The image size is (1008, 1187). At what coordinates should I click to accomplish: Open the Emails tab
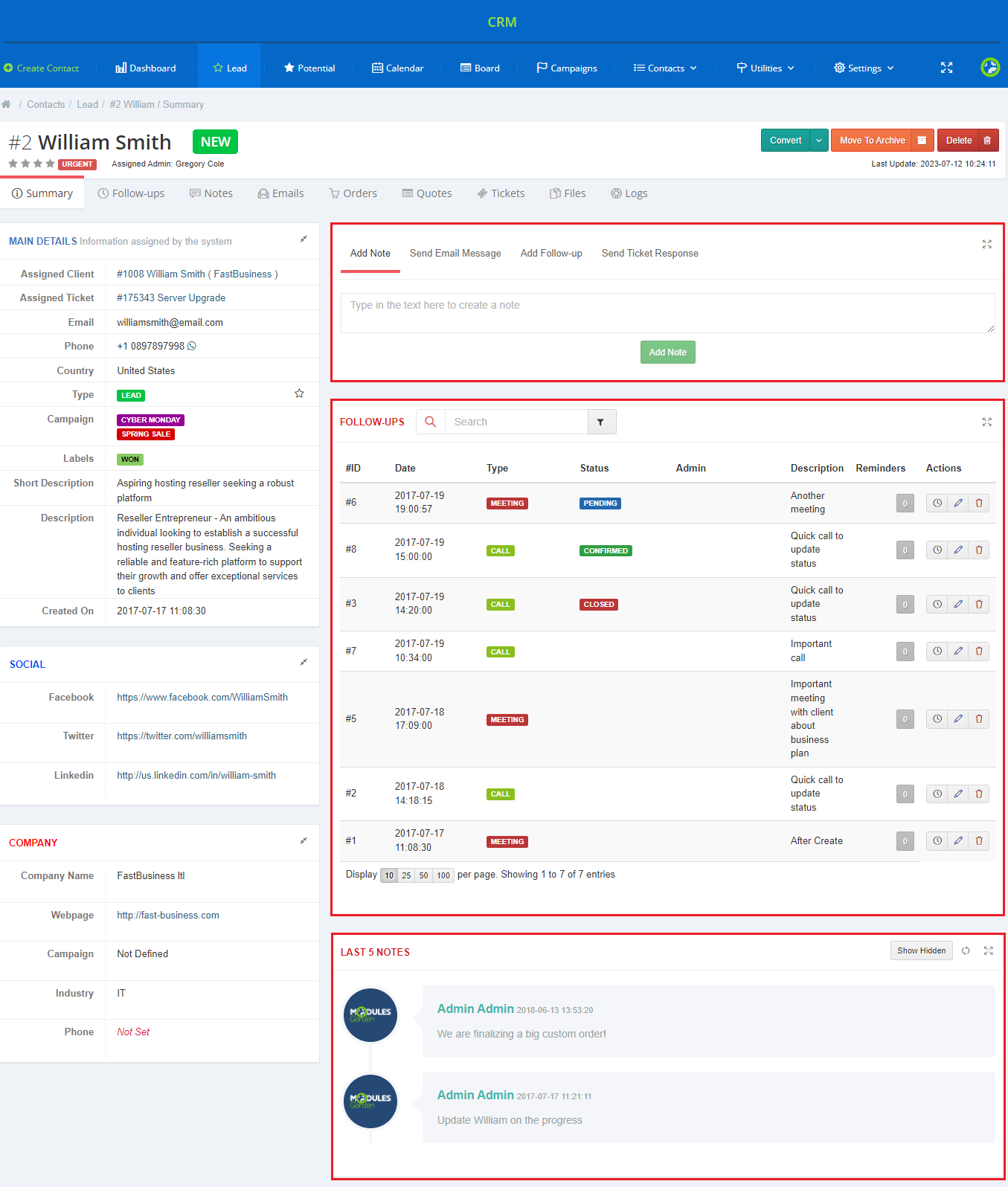point(280,193)
